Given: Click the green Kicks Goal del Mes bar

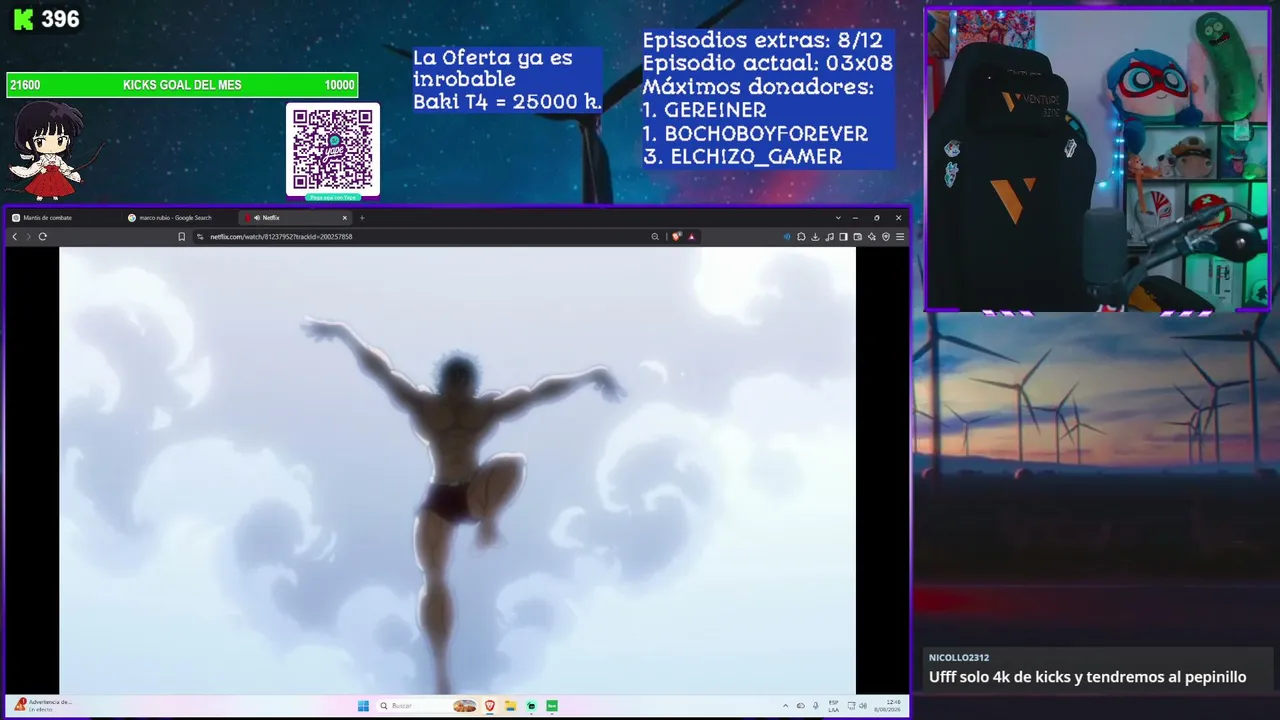Looking at the screenshot, I should (182, 85).
